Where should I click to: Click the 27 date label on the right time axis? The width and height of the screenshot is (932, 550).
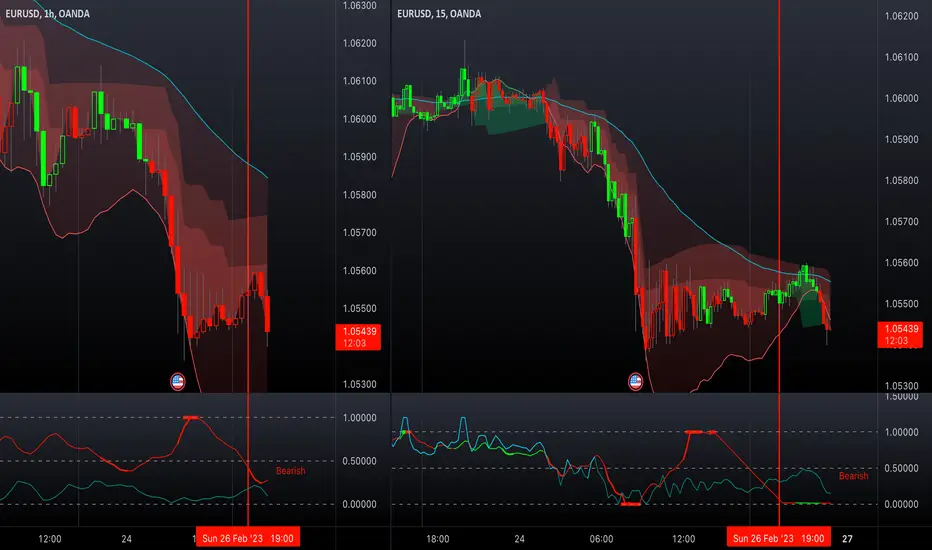coord(848,539)
